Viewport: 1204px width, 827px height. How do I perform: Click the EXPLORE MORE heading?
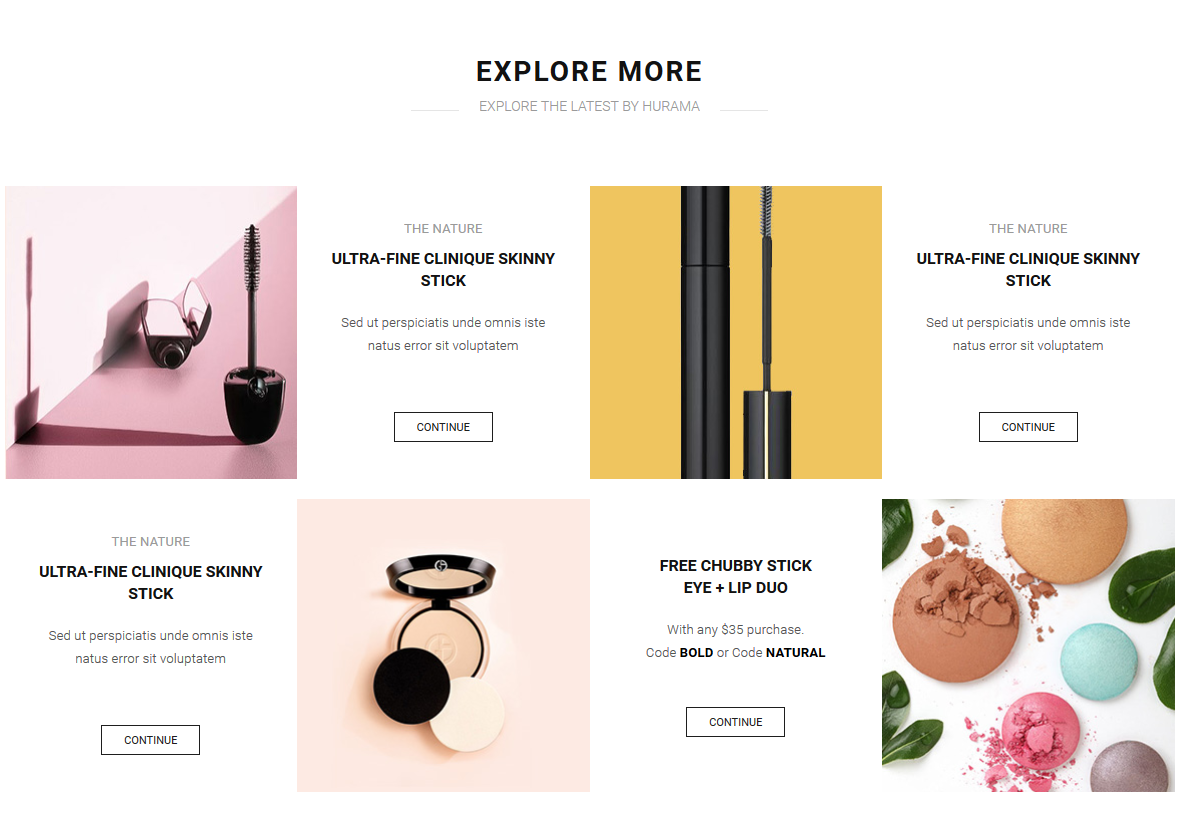[x=589, y=72]
